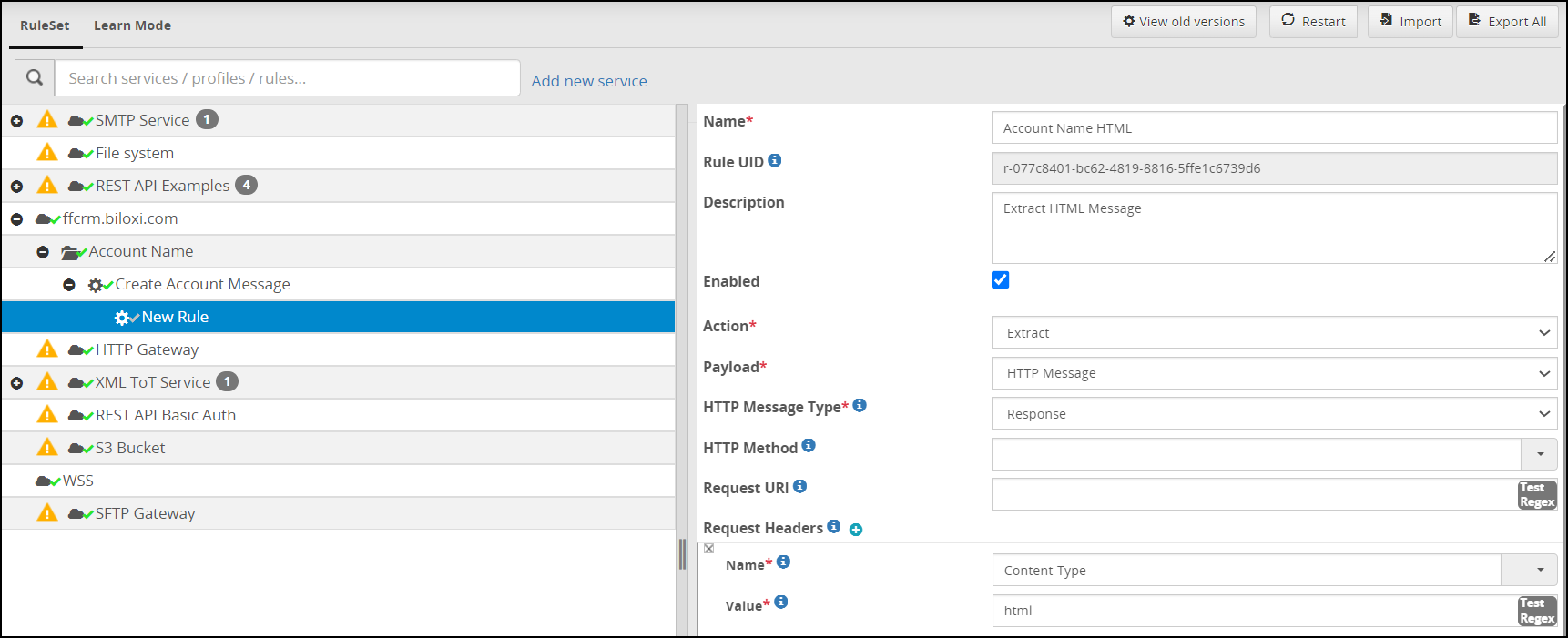The image size is (1568, 638).
Task: Click the panel splitter handle
Action: pyautogui.click(x=682, y=553)
